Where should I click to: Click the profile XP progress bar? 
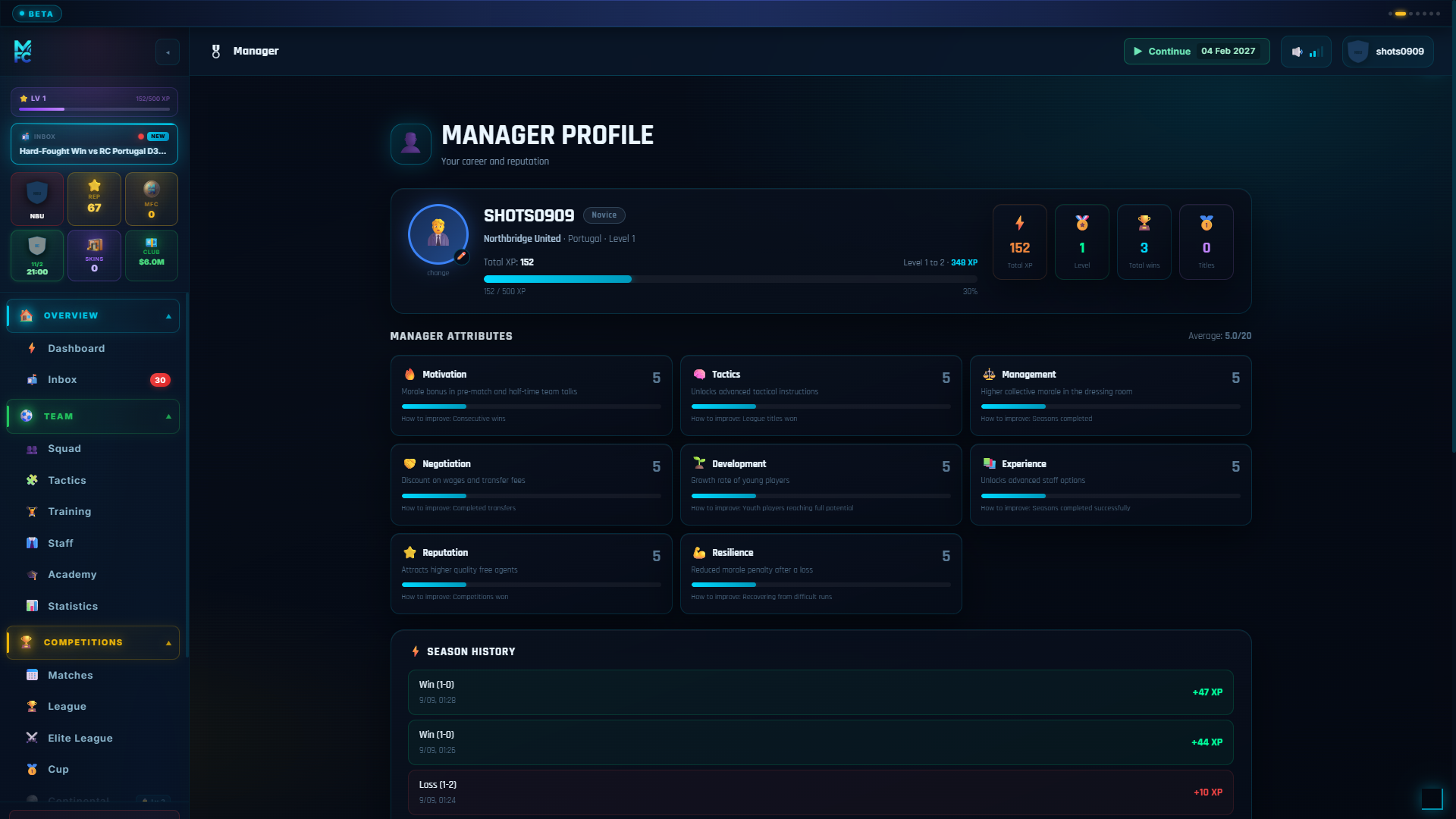[x=730, y=279]
